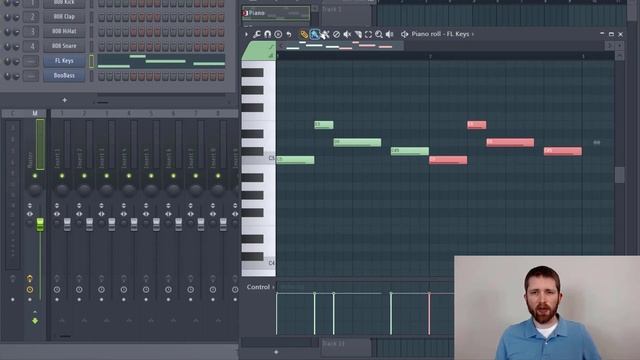Toggle the first step button of 808 Clap
The image size is (640, 360).
coord(102,18)
